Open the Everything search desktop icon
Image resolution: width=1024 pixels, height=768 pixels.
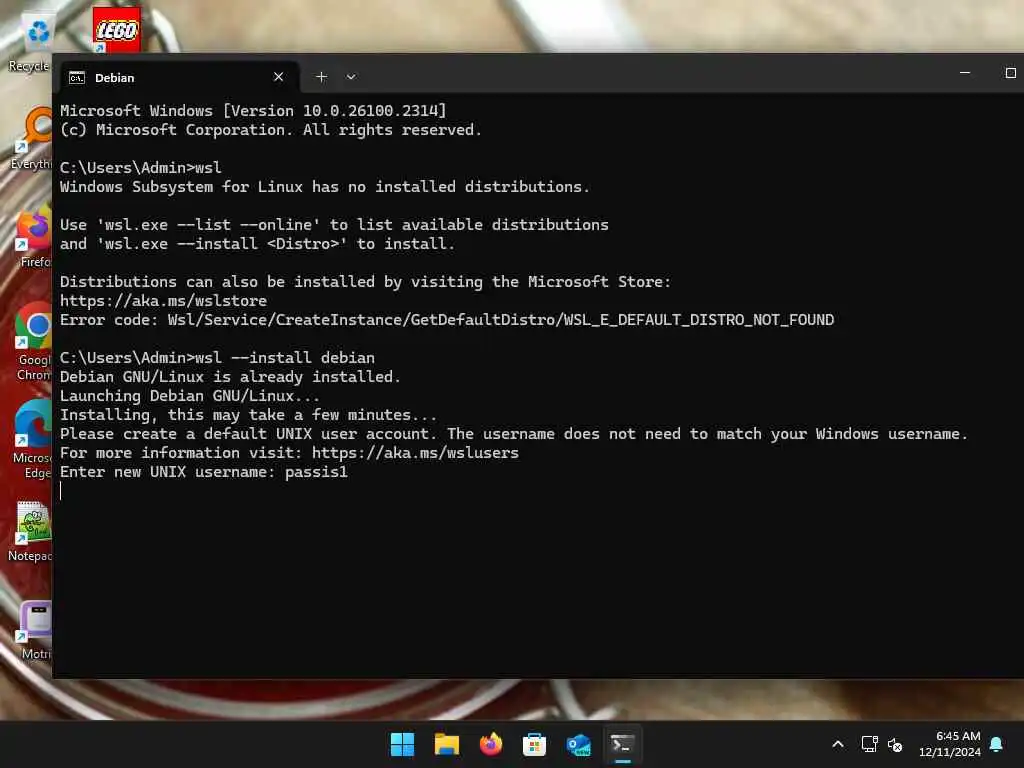pyautogui.click(x=33, y=138)
